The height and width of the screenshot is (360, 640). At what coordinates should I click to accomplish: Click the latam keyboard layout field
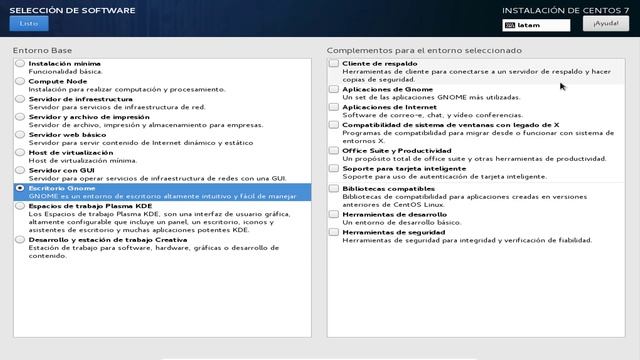click(536, 25)
